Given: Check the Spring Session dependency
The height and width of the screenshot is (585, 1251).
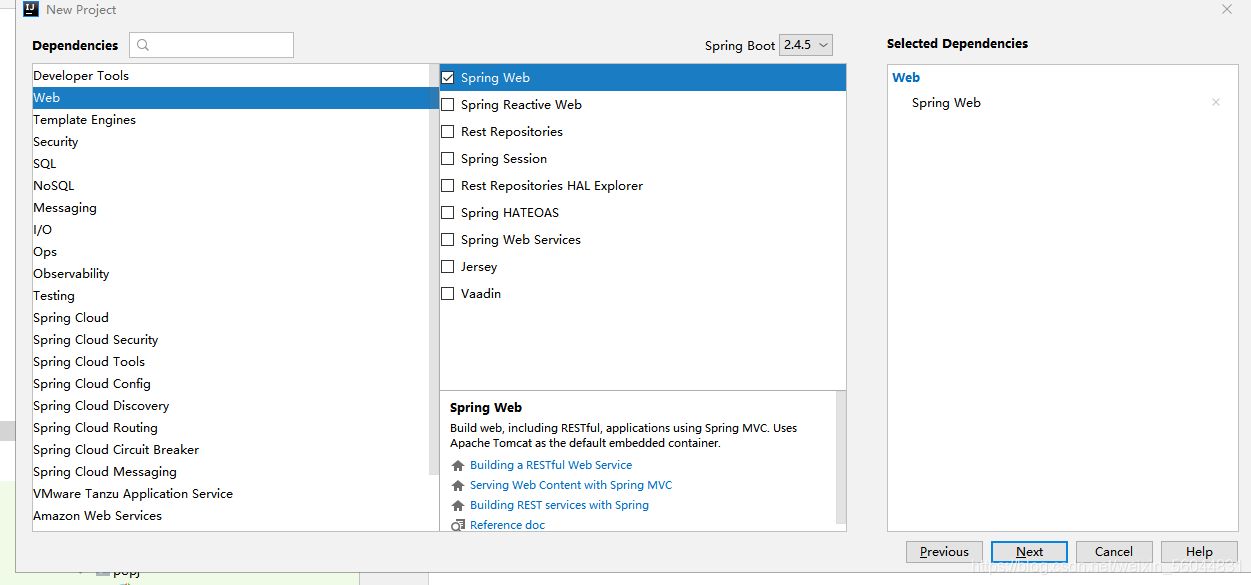Looking at the screenshot, I should [448, 159].
